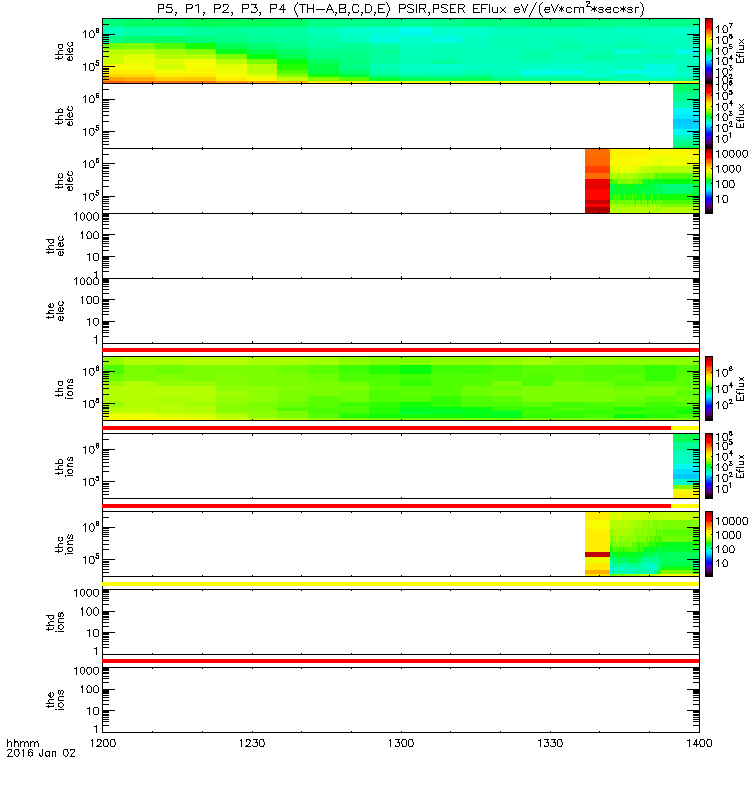
Task: Click the red status bar above tha ions
Action: [x=401, y=350]
